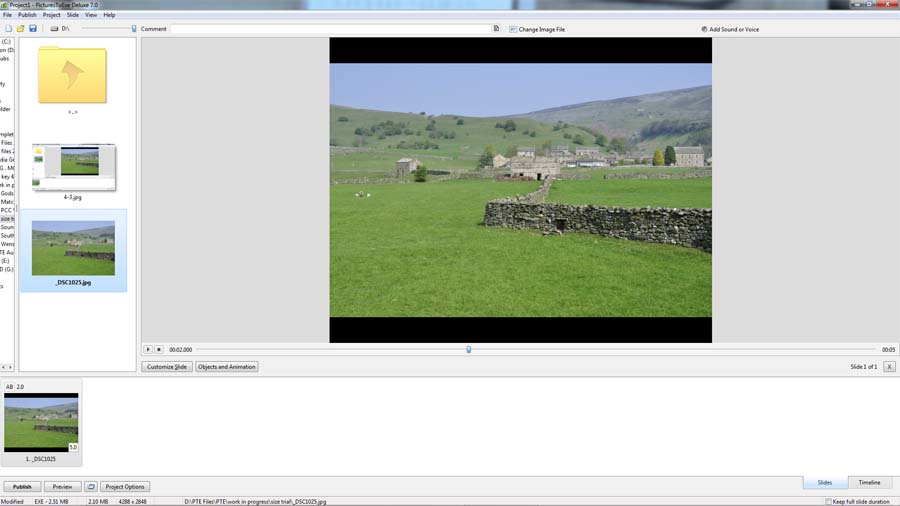This screenshot has width=900, height=506.
Task: Open Objects and Animation editor
Action: [x=227, y=367]
